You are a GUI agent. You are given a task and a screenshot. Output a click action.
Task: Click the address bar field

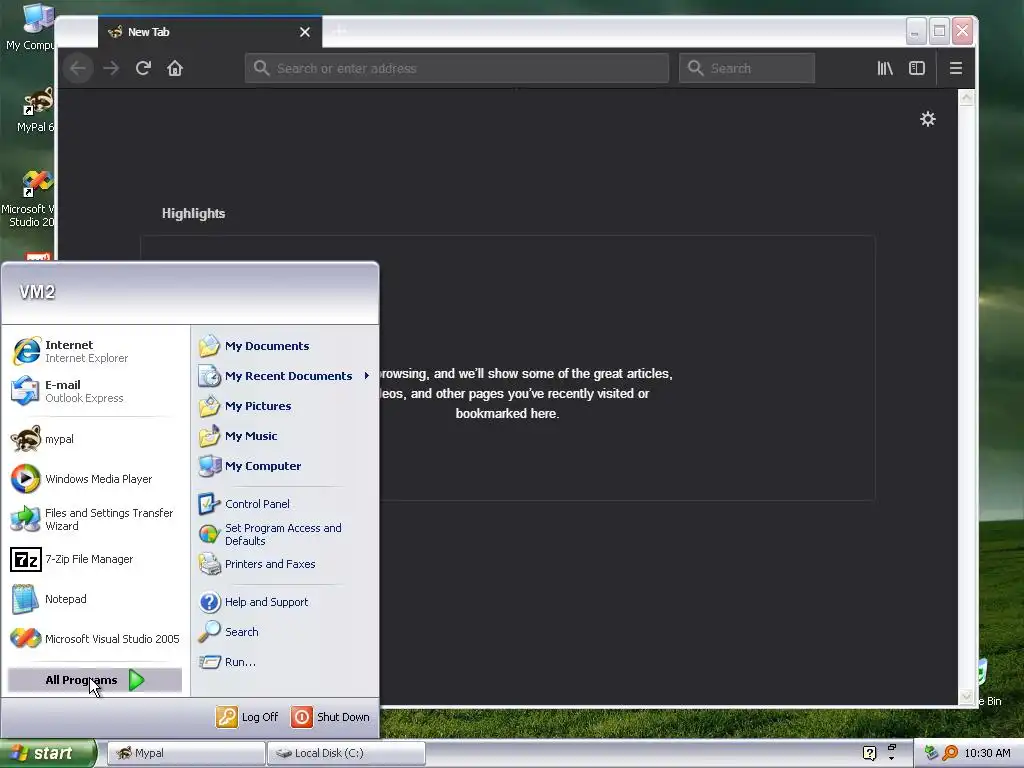(x=457, y=68)
